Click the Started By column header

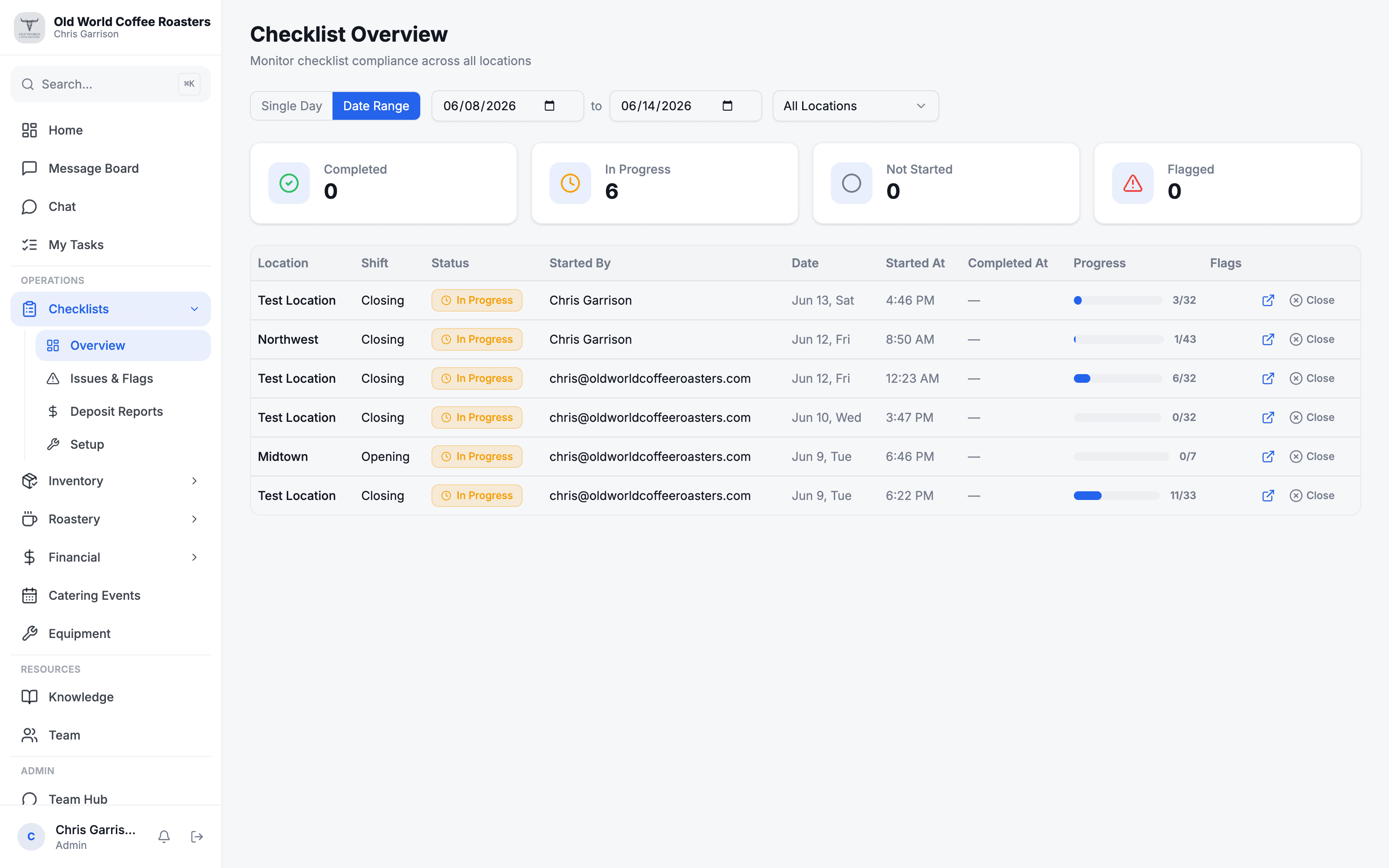pos(580,263)
